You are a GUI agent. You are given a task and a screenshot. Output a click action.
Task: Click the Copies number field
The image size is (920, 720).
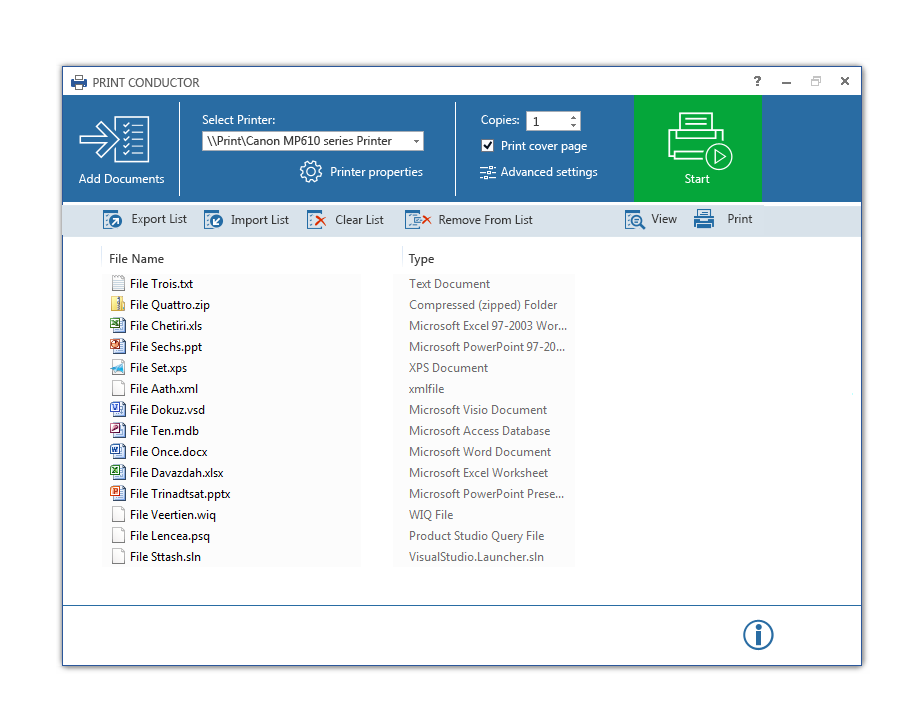click(547, 121)
